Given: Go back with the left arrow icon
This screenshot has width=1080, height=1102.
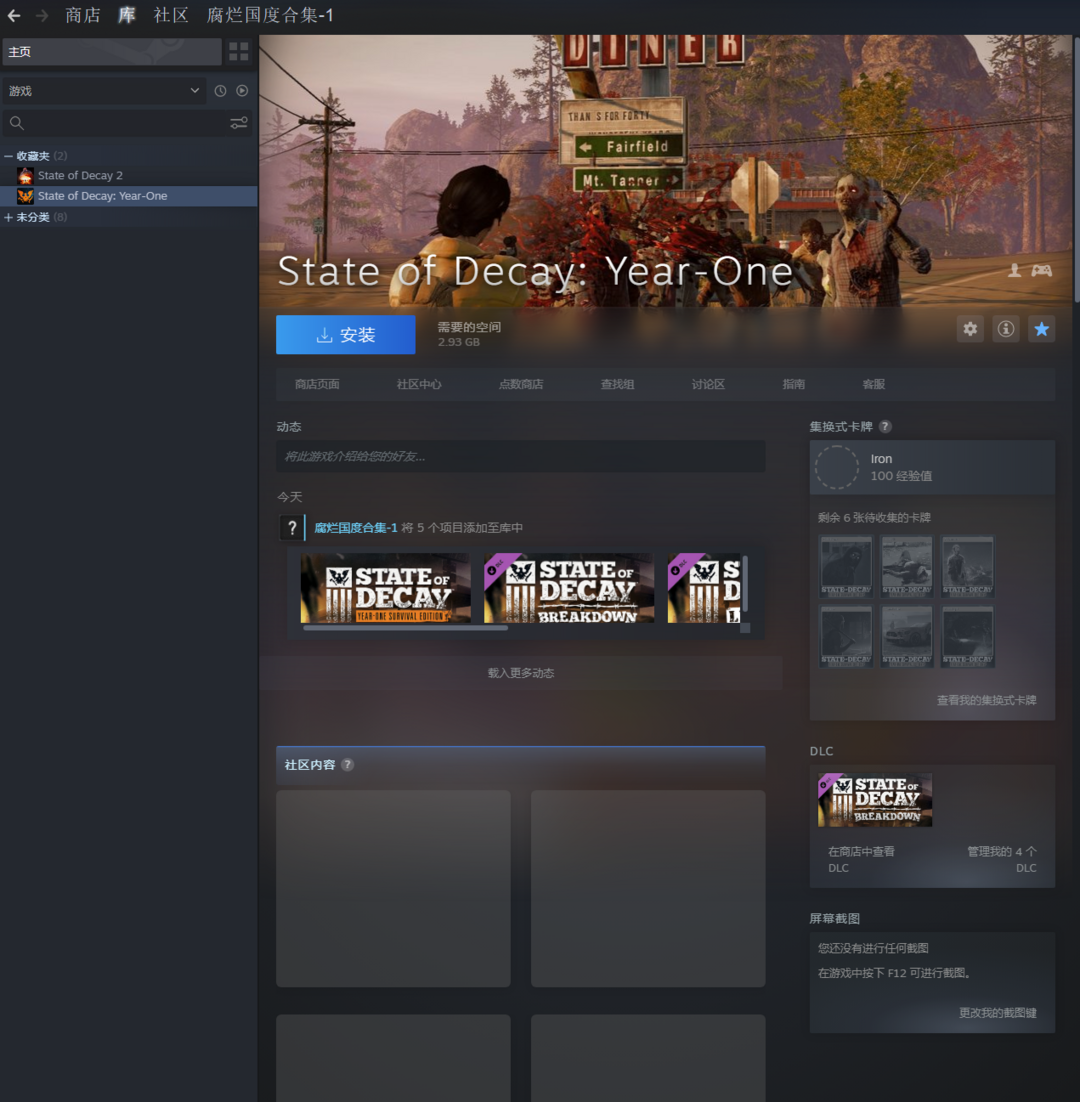Looking at the screenshot, I should point(13,15).
